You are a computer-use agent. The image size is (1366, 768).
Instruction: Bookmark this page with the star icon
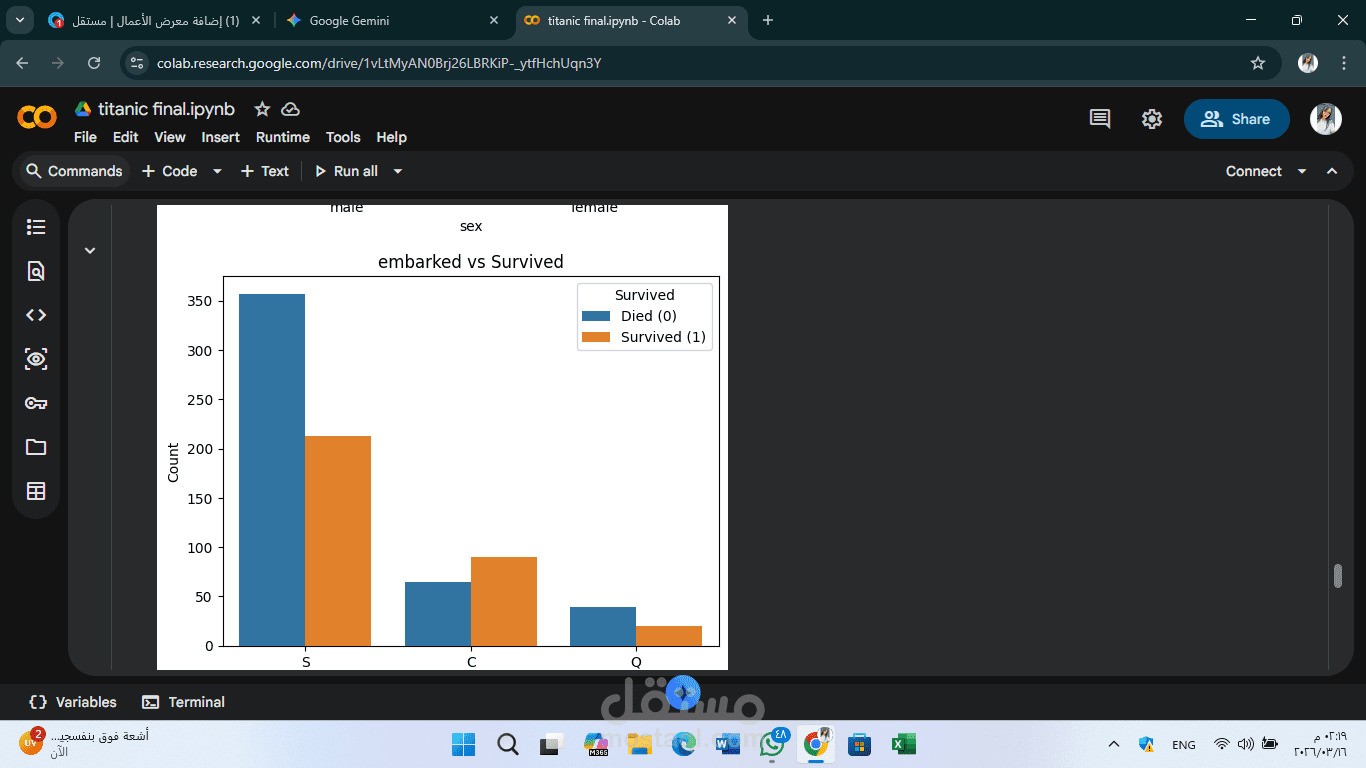click(1258, 63)
